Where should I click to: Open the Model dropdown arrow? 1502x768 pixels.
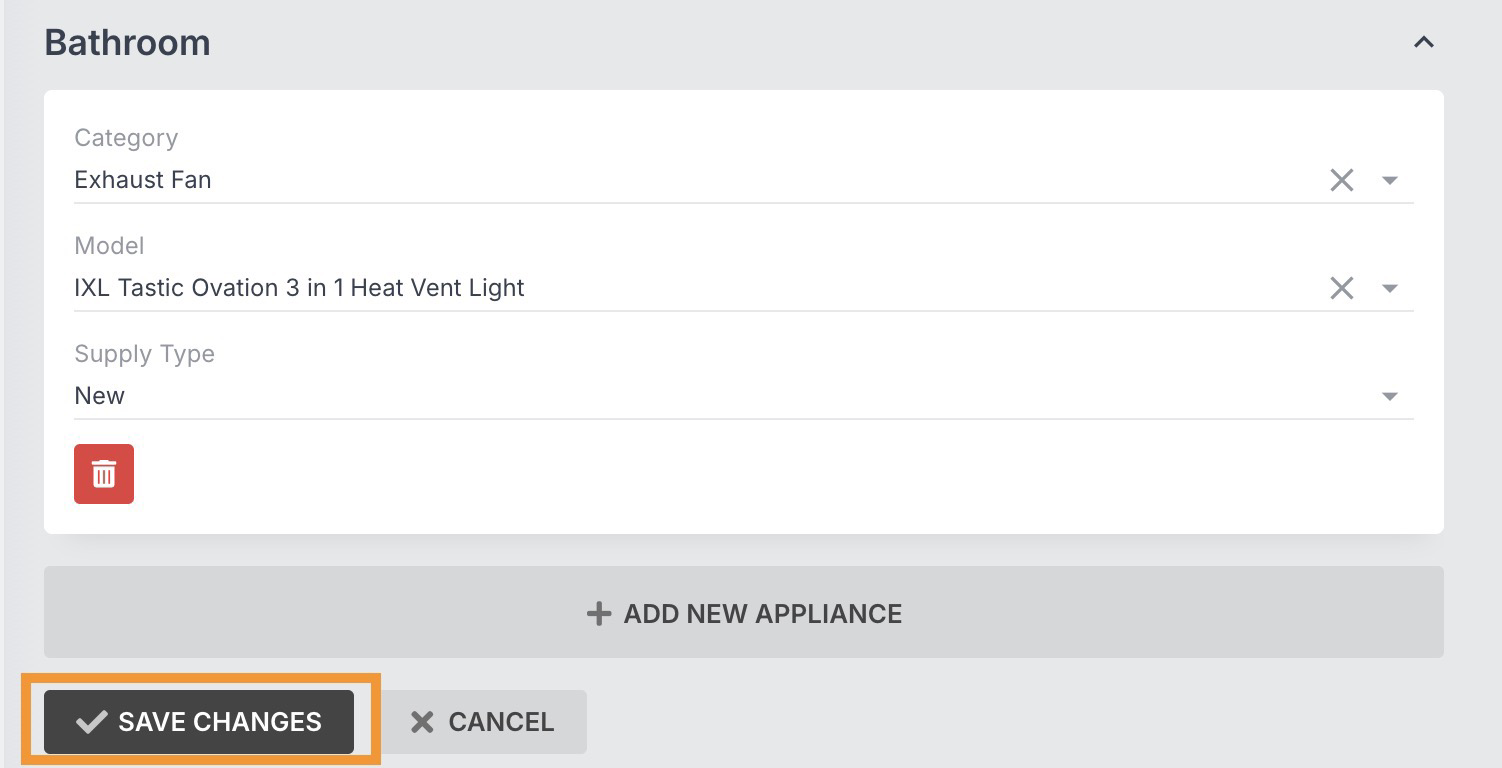1389,289
